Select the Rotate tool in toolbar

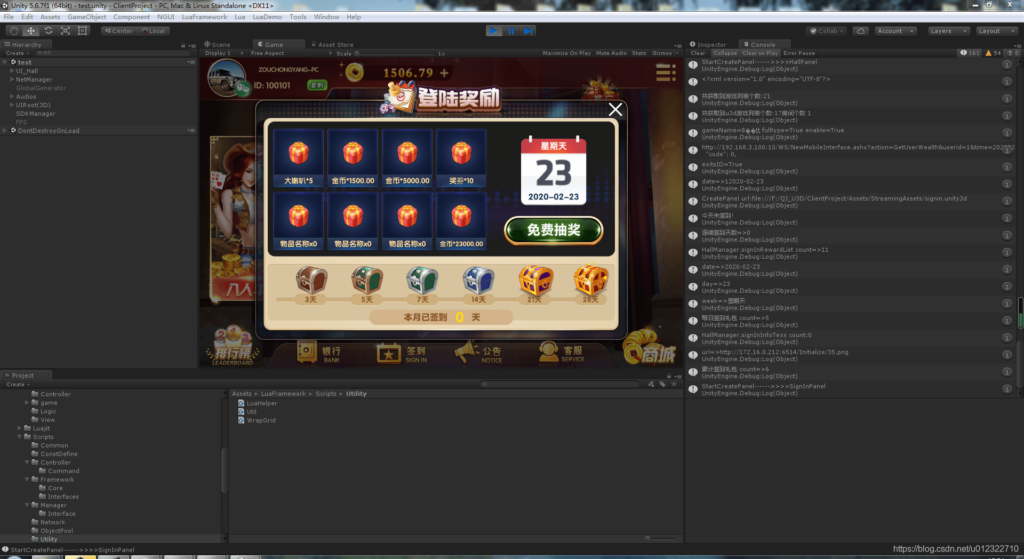click(x=48, y=31)
